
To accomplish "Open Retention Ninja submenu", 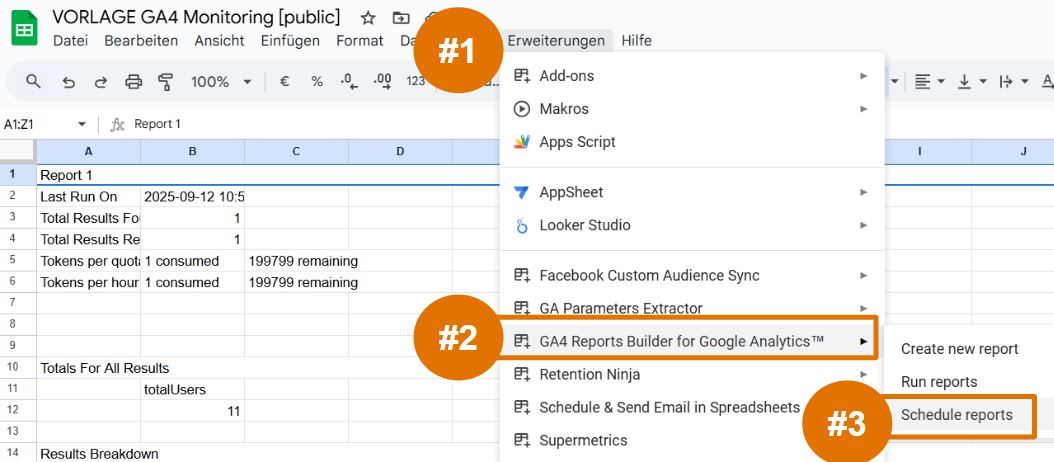I will pos(692,375).
